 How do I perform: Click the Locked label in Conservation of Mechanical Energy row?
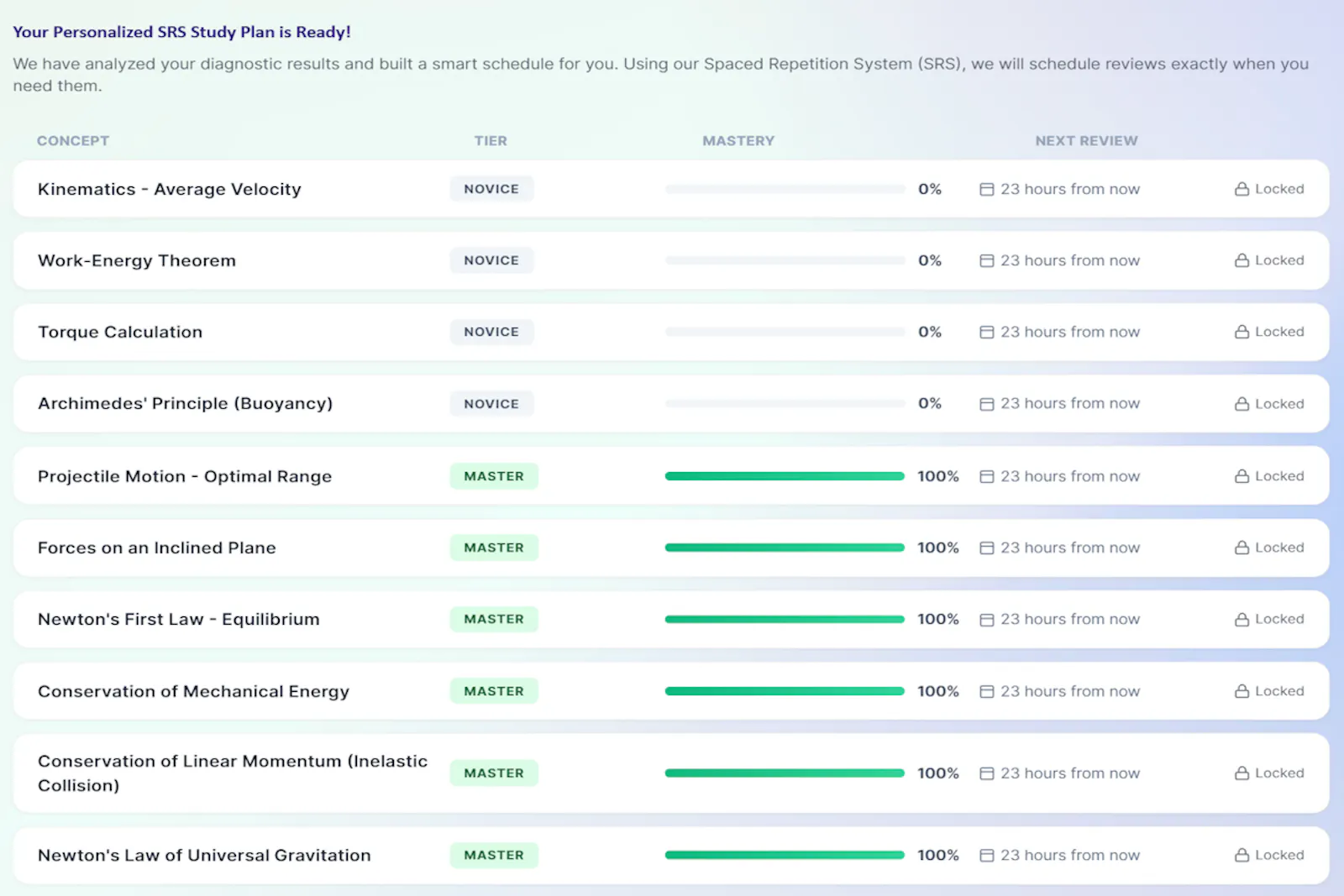pyautogui.click(x=1279, y=691)
